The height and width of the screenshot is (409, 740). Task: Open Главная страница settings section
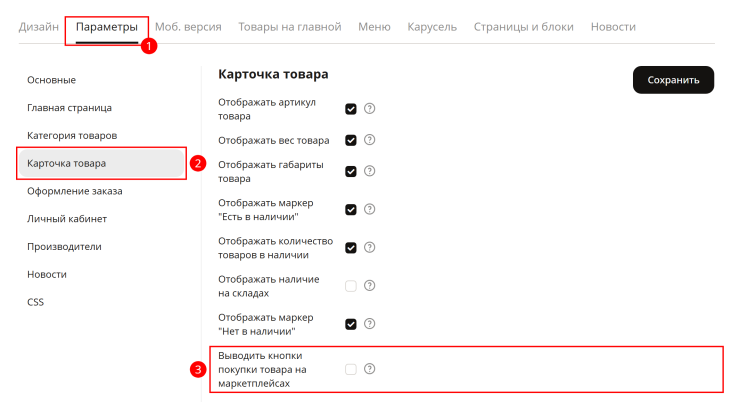[x=69, y=108]
